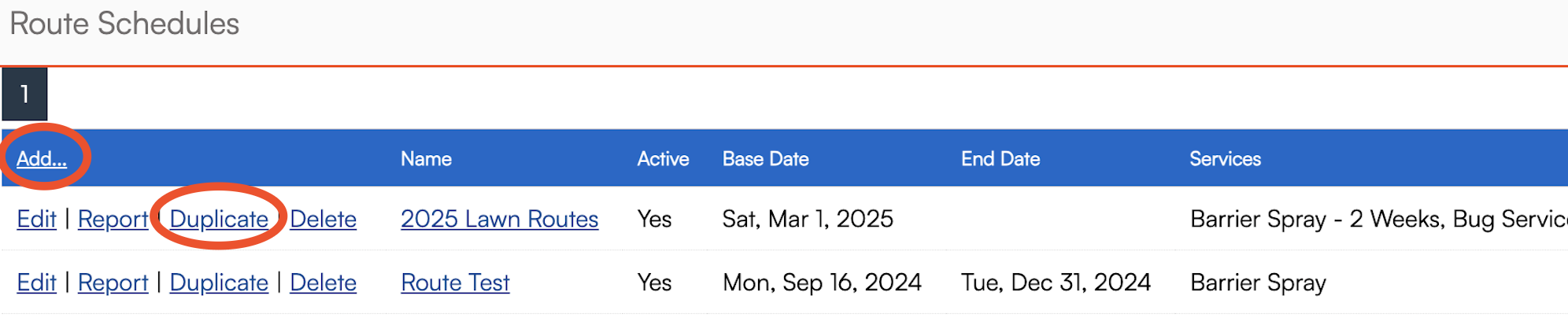
Task: Click the Name column header
Action: [x=426, y=159]
